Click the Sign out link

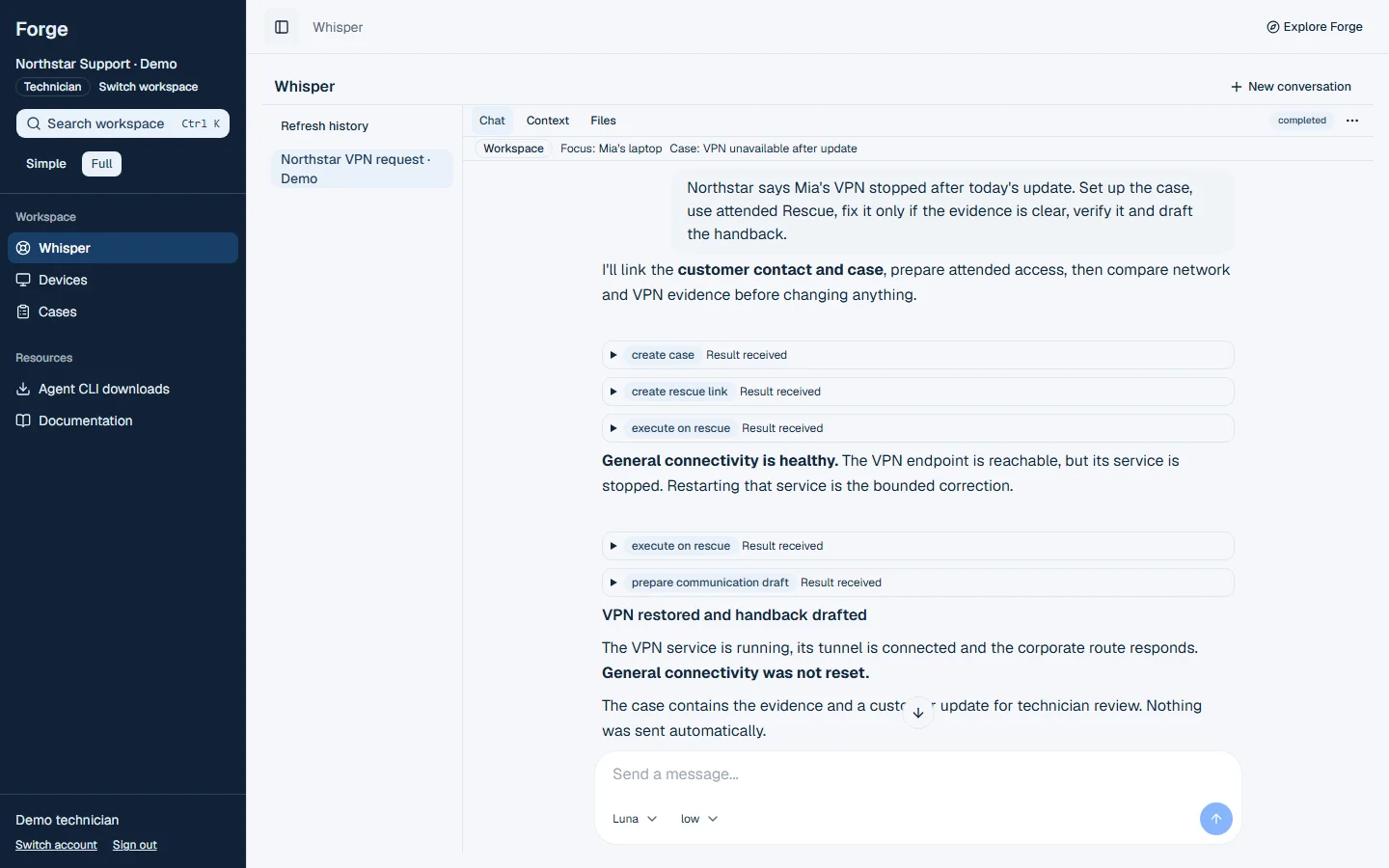point(134,845)
